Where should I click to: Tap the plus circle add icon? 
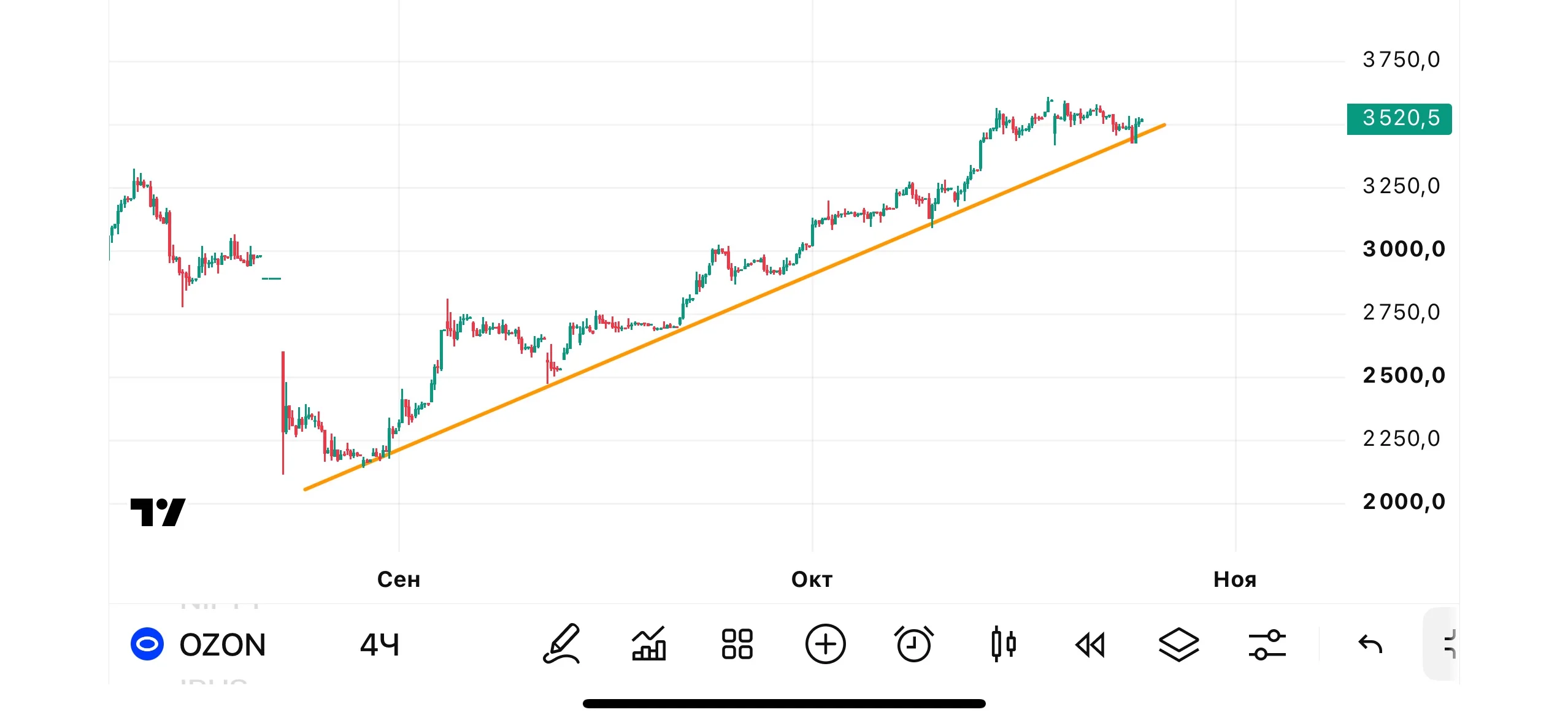[x=825, y=644]
